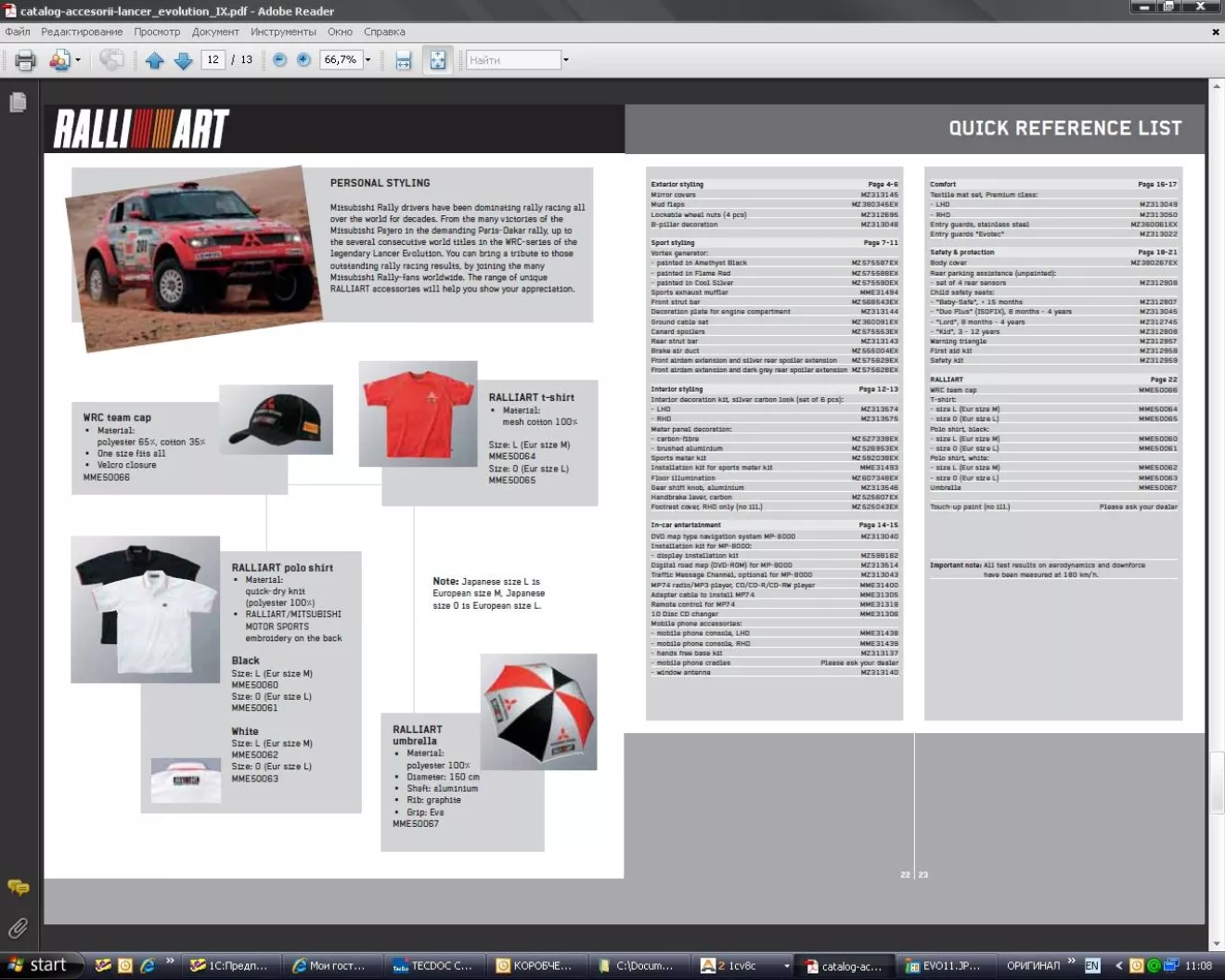Image resolution: width=1225 pixels, height=980 pixels.
Task: Open the Файл menu
Action: point(18,32)
